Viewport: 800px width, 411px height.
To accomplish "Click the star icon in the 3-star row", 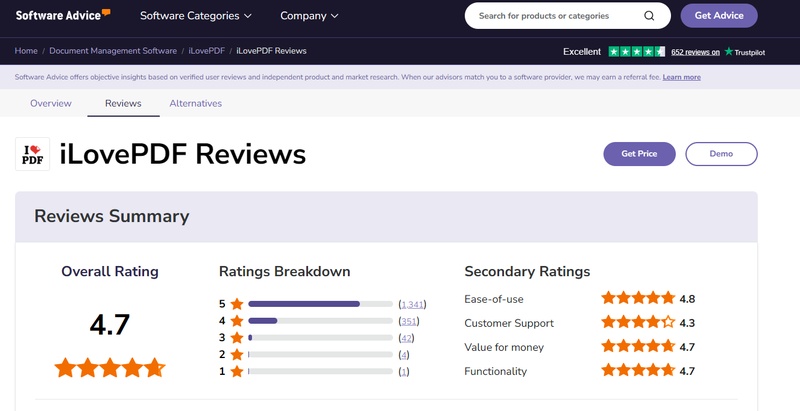I will point(237,338).
